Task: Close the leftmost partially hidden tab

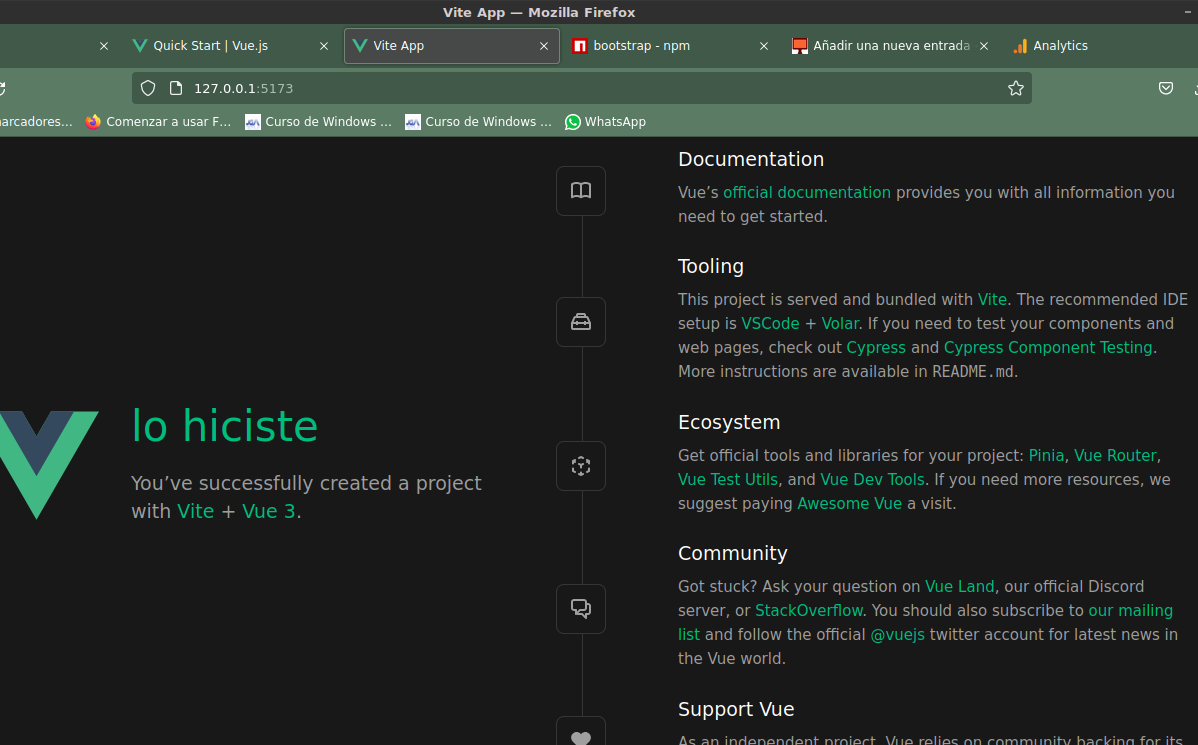Action: coord(104,46)
